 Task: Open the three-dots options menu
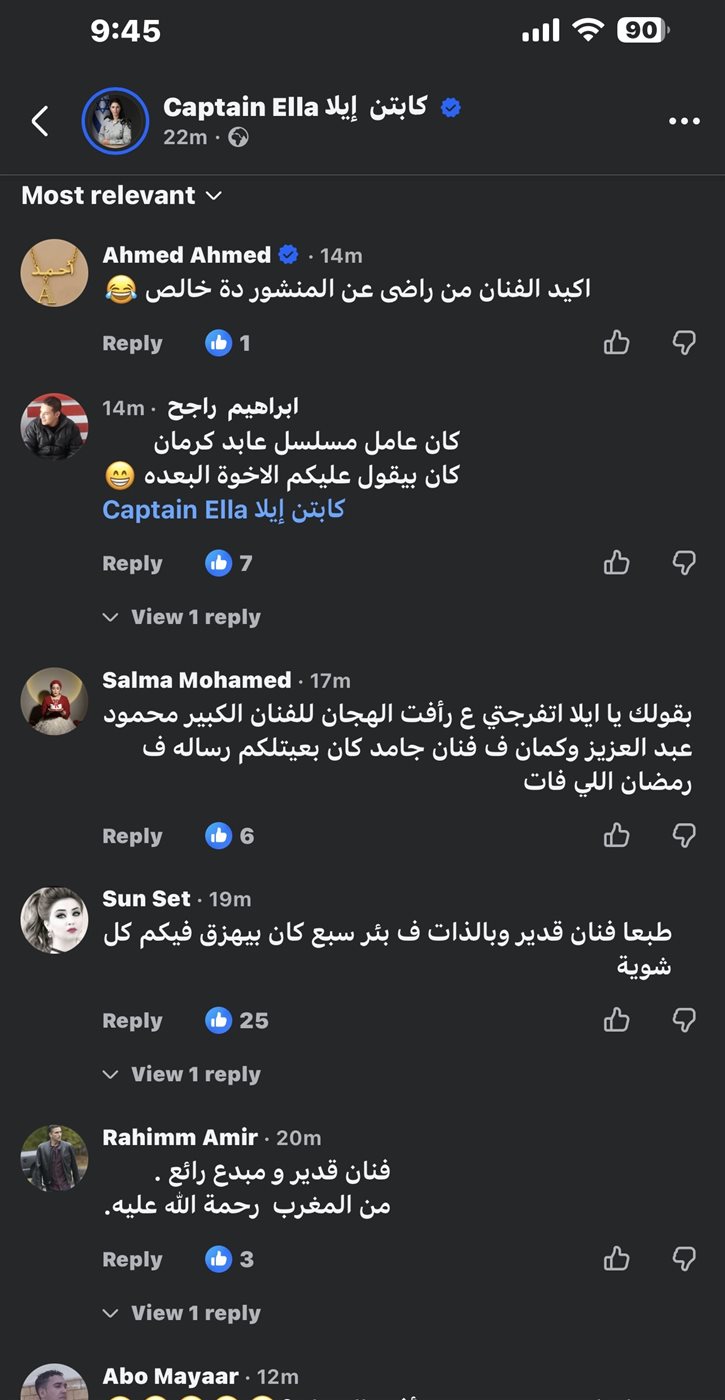[x=684, y=122]
